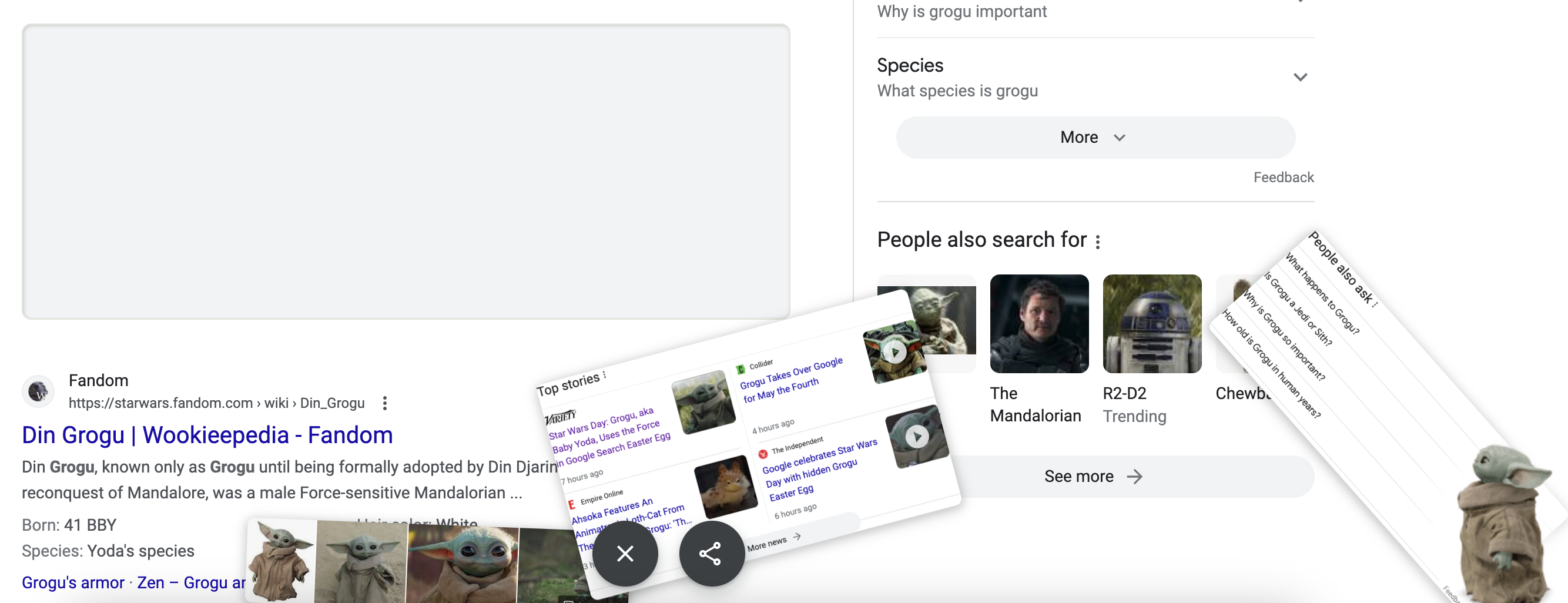This screenshot has width=1568, height=603.
Task: Open Why is grogu important question
Action: pos(961,11)
